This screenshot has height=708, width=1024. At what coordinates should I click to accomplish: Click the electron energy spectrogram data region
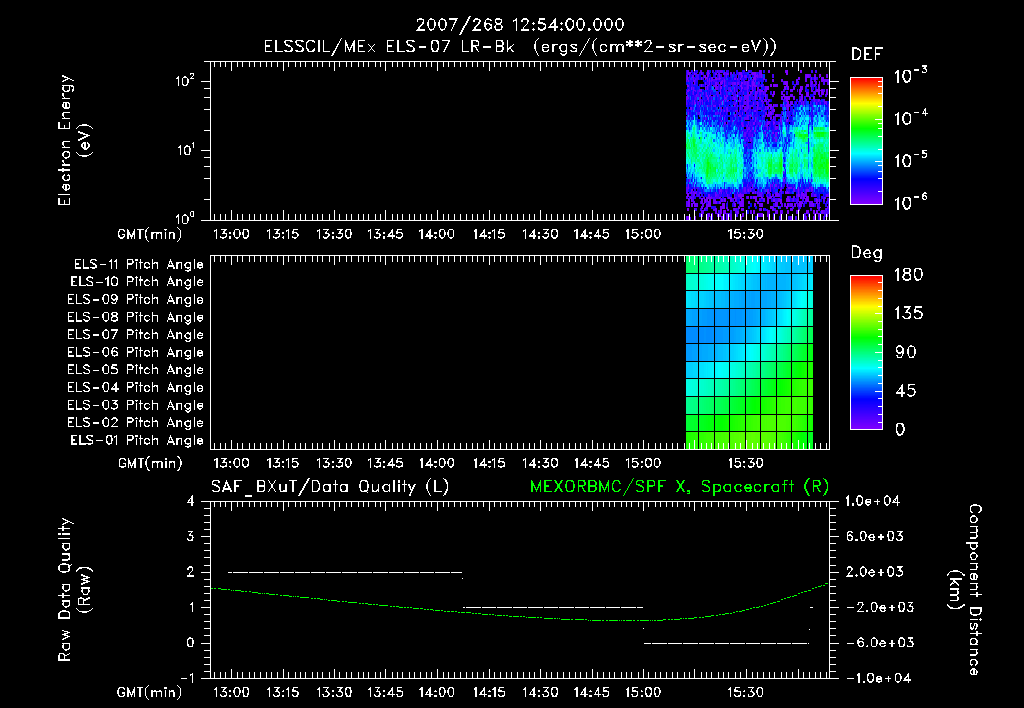tap(758, 144)
